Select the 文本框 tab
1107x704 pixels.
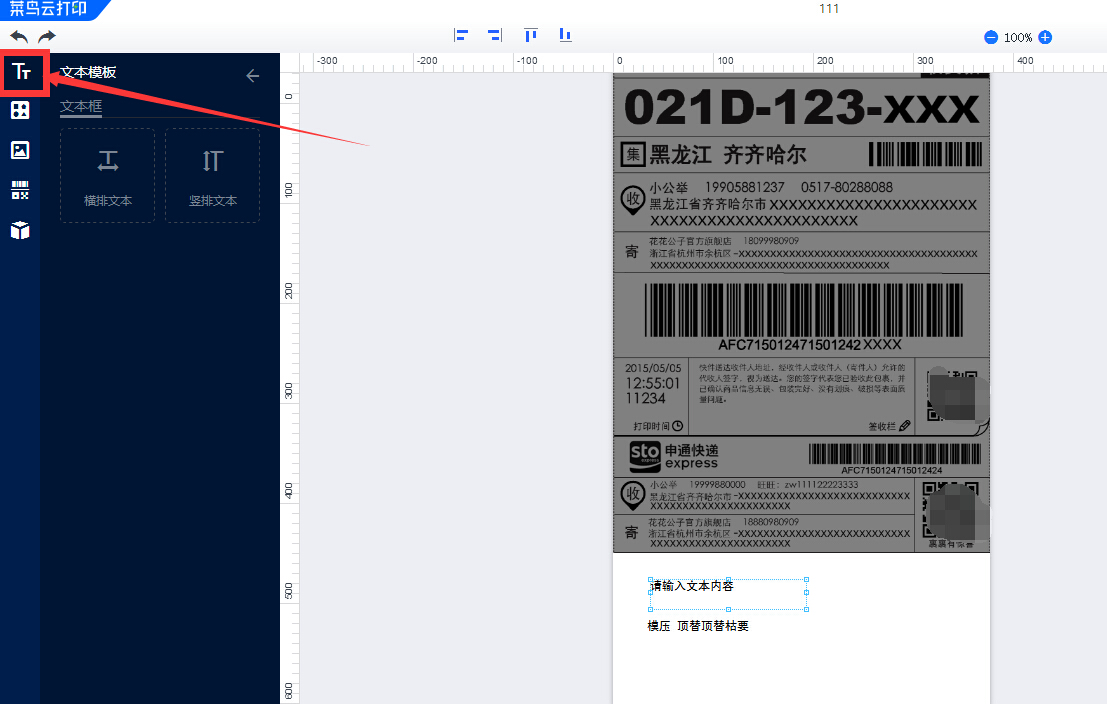click(81, 106)
